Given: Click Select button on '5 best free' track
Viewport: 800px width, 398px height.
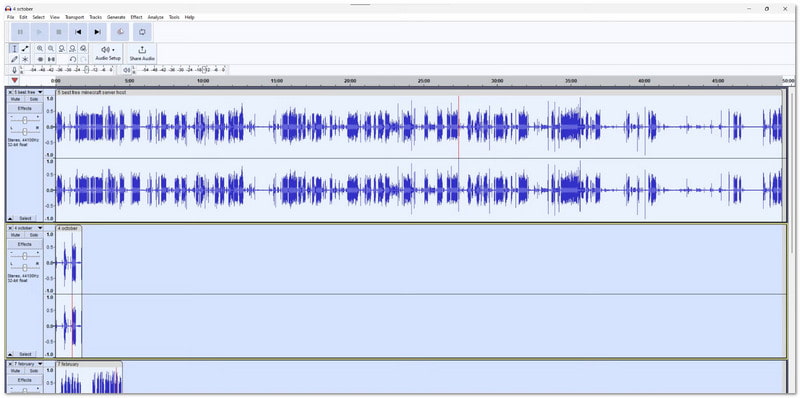Looking at the screenshot, I should [x=25, y=218].
